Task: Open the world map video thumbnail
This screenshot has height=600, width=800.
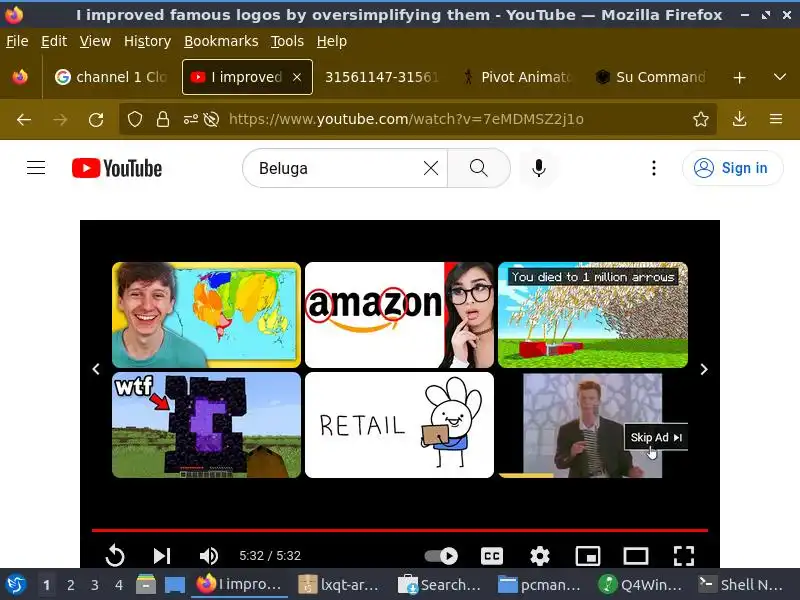Action: (x=206, y=315)
